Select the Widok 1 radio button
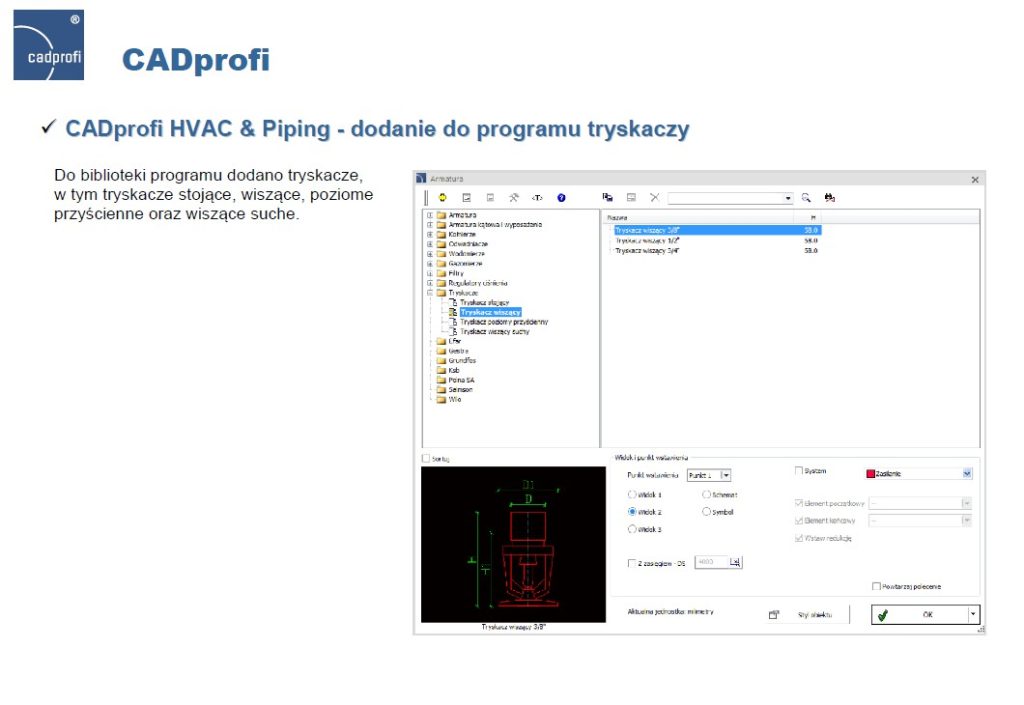Screen dimensions: 1024x705 click(x=632, y=493)
